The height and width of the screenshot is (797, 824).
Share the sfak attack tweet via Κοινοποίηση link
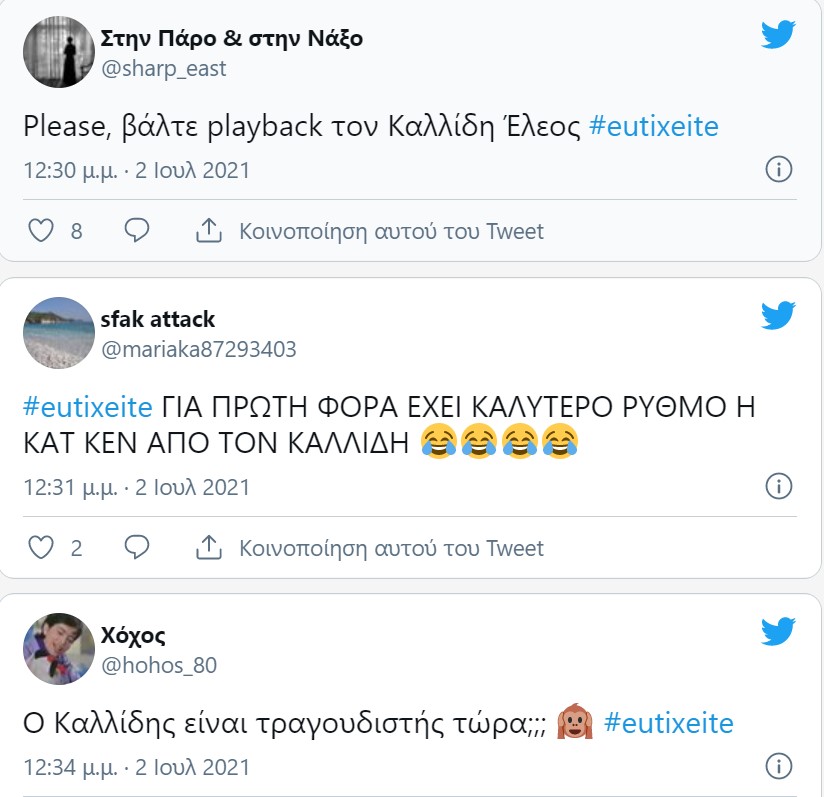pos(370,547)
